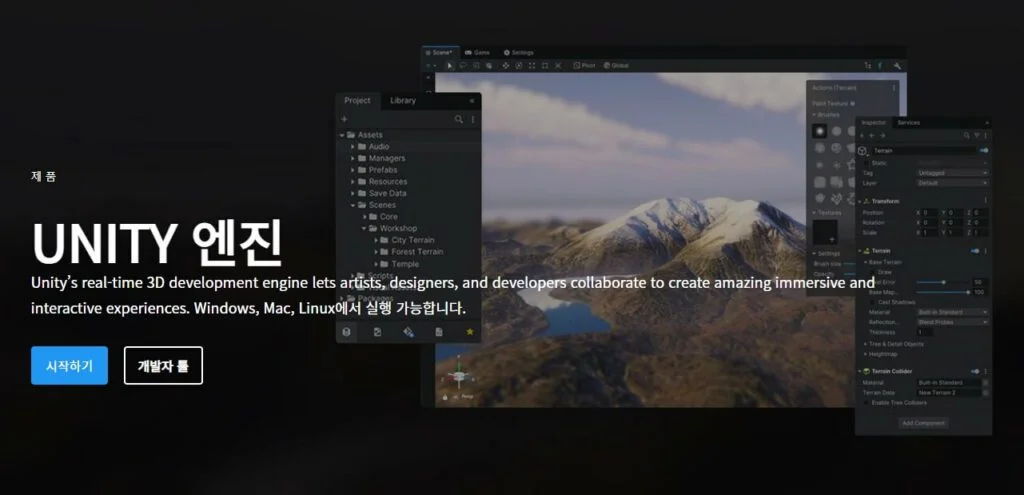
Task: Select the arrow cursor tool in the Scene toolbar
Action: (x=450, y=65)
